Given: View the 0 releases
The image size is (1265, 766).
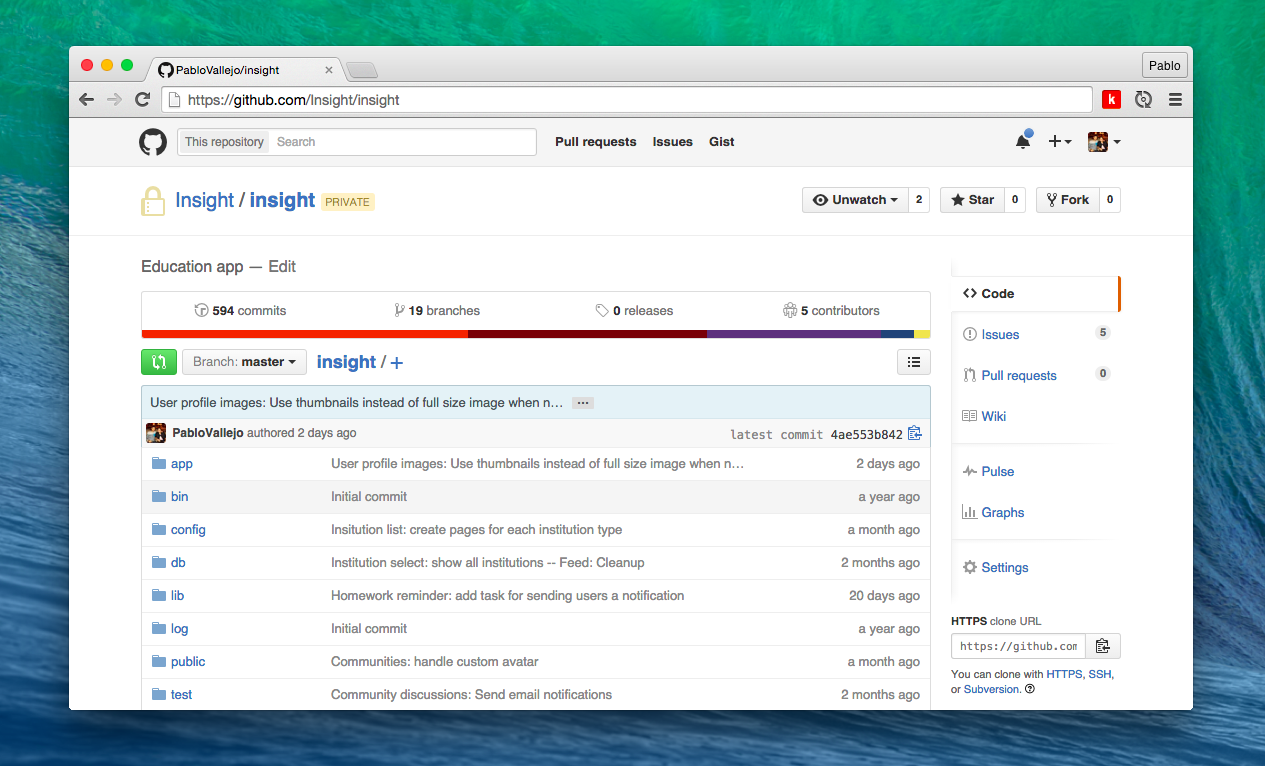Looking at the screenshot, I should click(634, 311).
